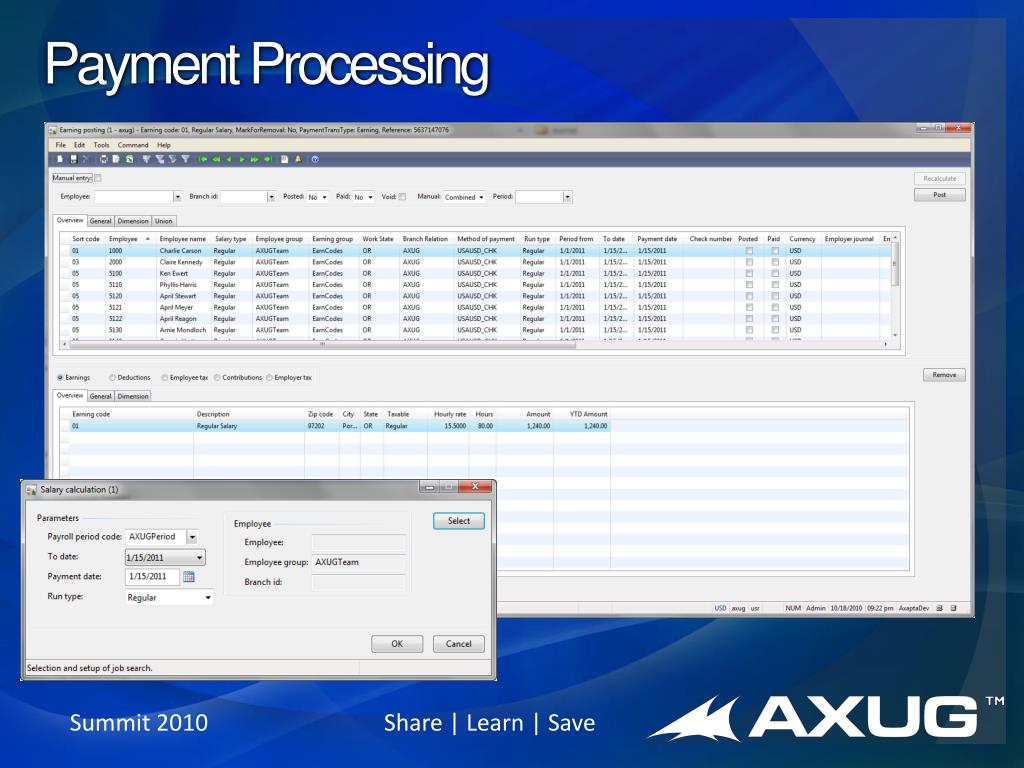Select the Earnings radio button
The width and height of the screenshot is (1024, 768).
60,377
